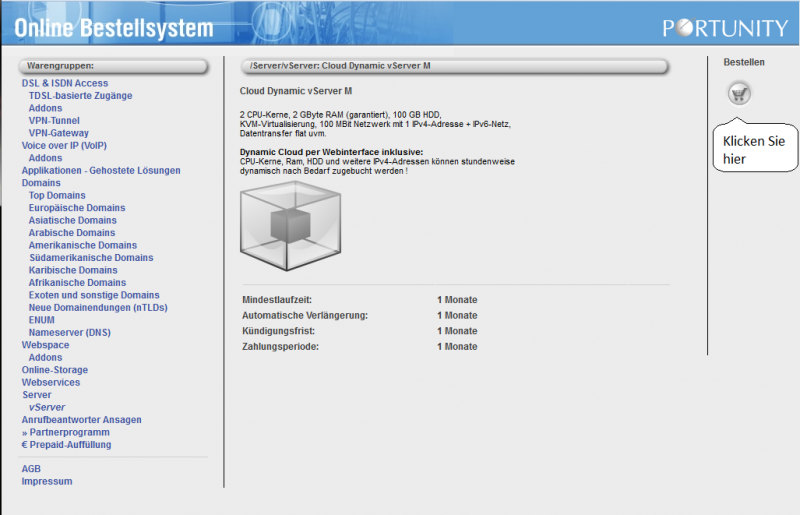The width and height of the screenshot is (800, 515).
Task: Click Prepaid-Auffüllung link
Action: [x=67, y=444]
